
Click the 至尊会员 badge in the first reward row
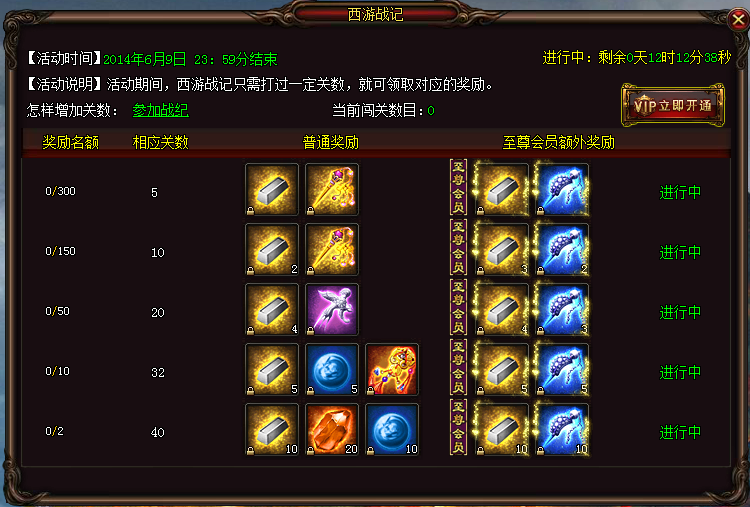click(458, 187)
